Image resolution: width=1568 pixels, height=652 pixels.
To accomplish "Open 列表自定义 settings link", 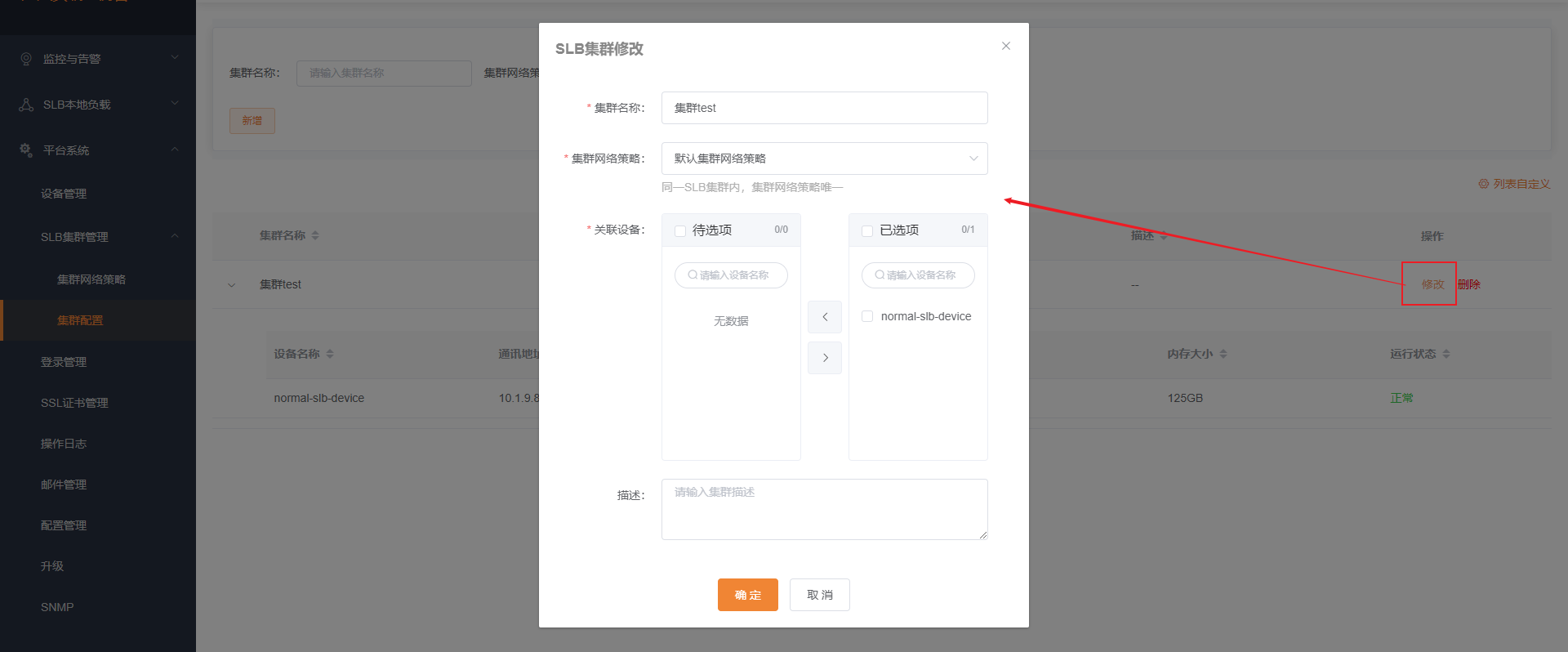I will tap(1514, 184).
